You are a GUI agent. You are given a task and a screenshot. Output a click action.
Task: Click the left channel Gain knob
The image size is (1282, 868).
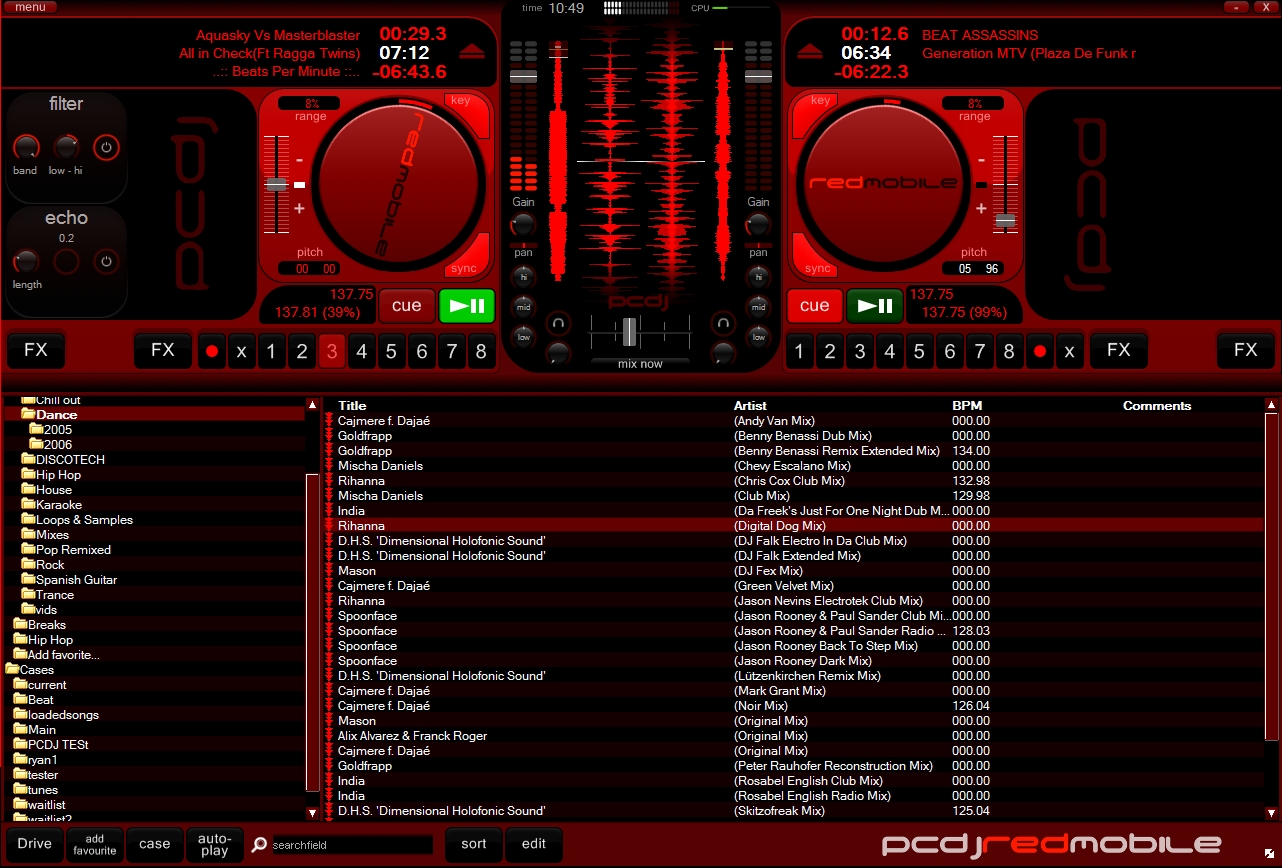click(523, 223)
